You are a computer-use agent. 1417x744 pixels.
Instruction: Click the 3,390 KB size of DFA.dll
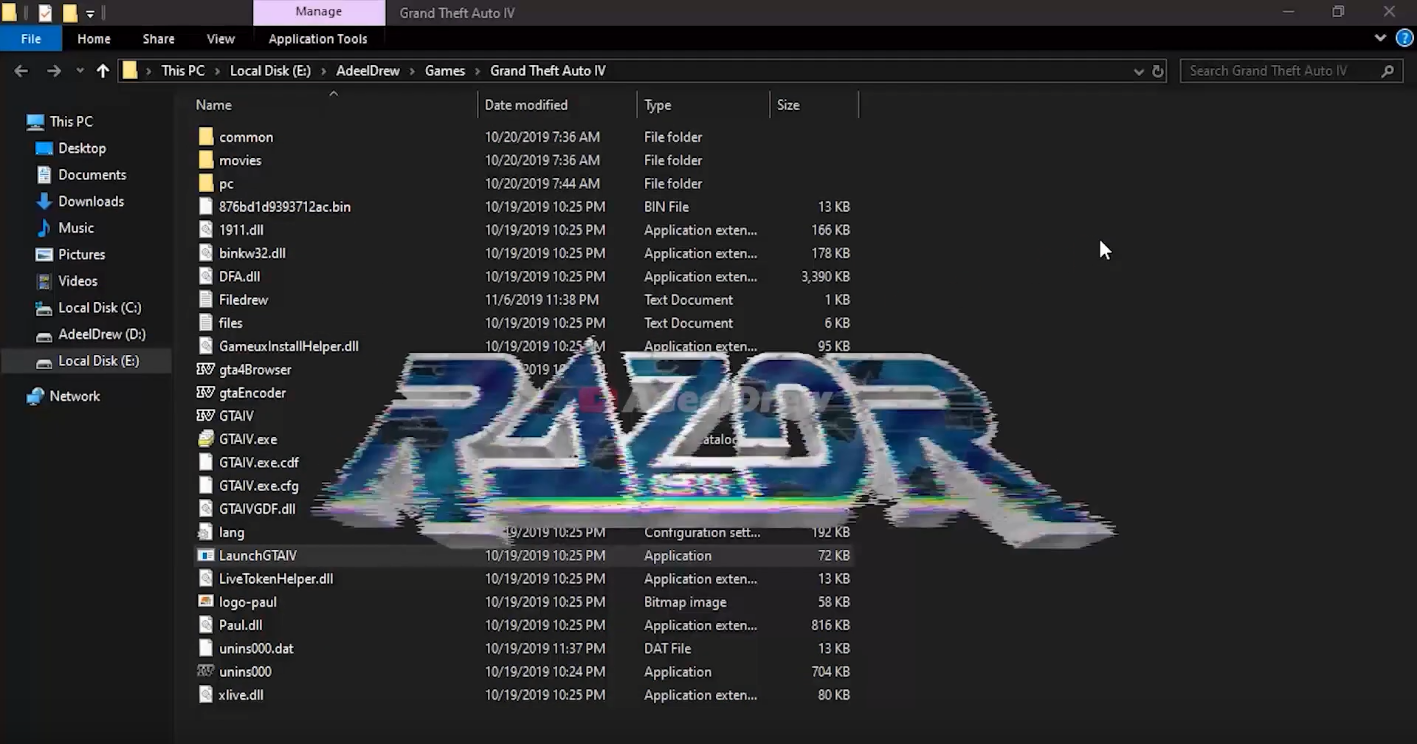[825, 277]
